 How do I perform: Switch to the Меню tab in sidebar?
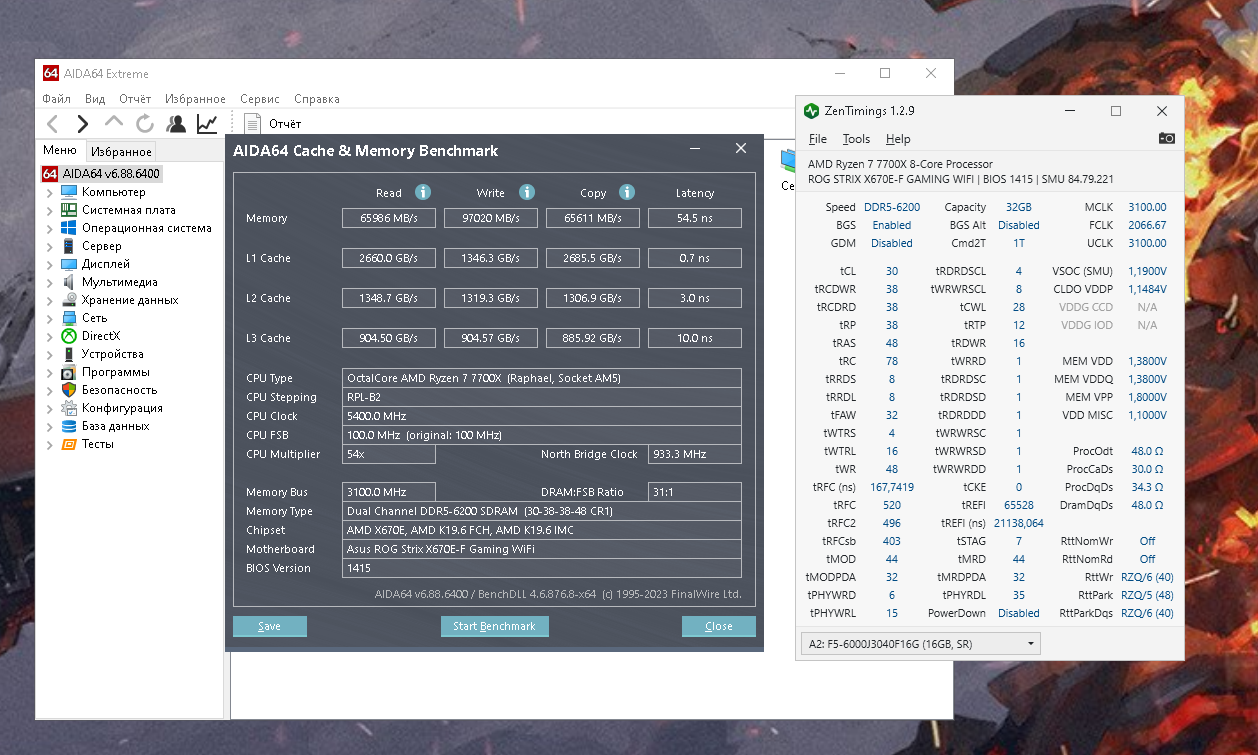tap(59, 151)
